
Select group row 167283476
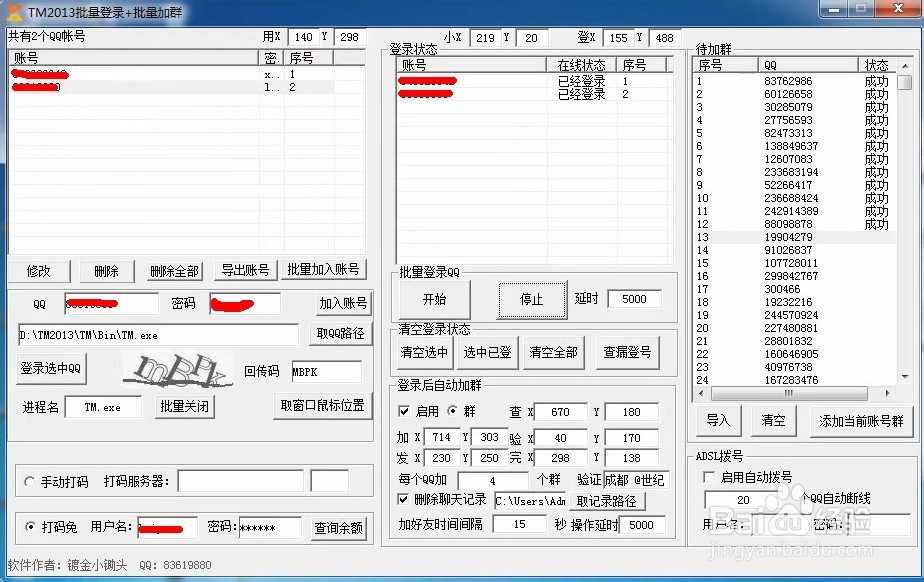point(794,380)
